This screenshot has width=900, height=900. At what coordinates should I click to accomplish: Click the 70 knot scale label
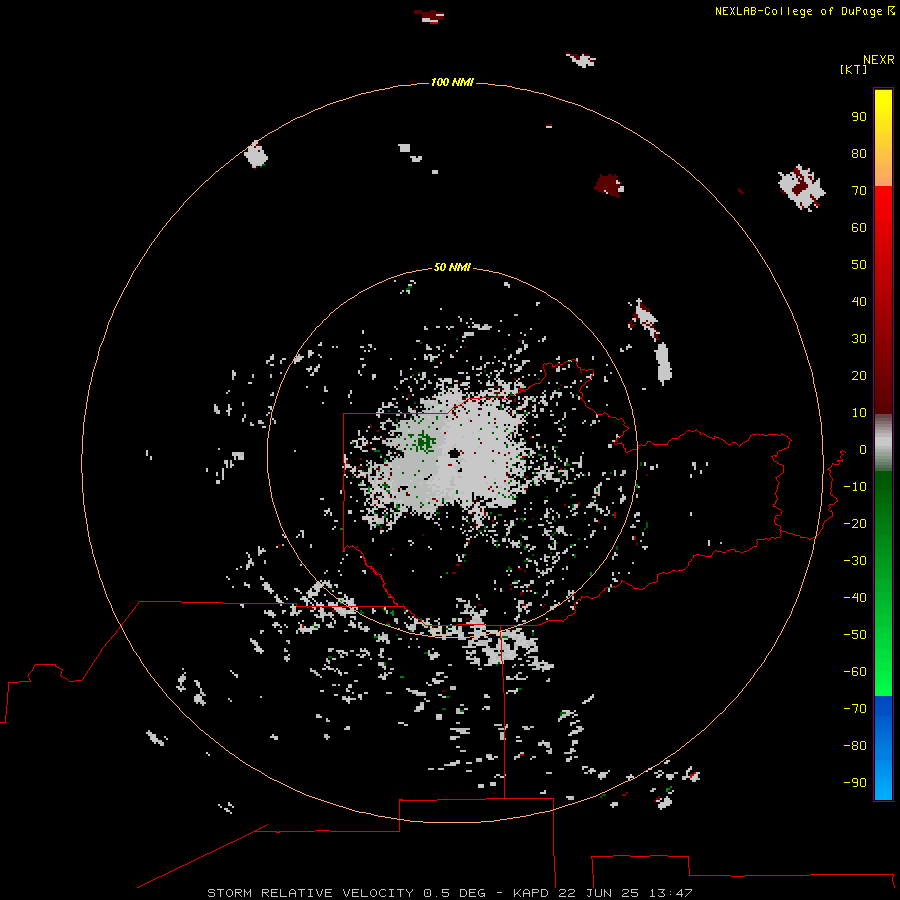point(859,191)
